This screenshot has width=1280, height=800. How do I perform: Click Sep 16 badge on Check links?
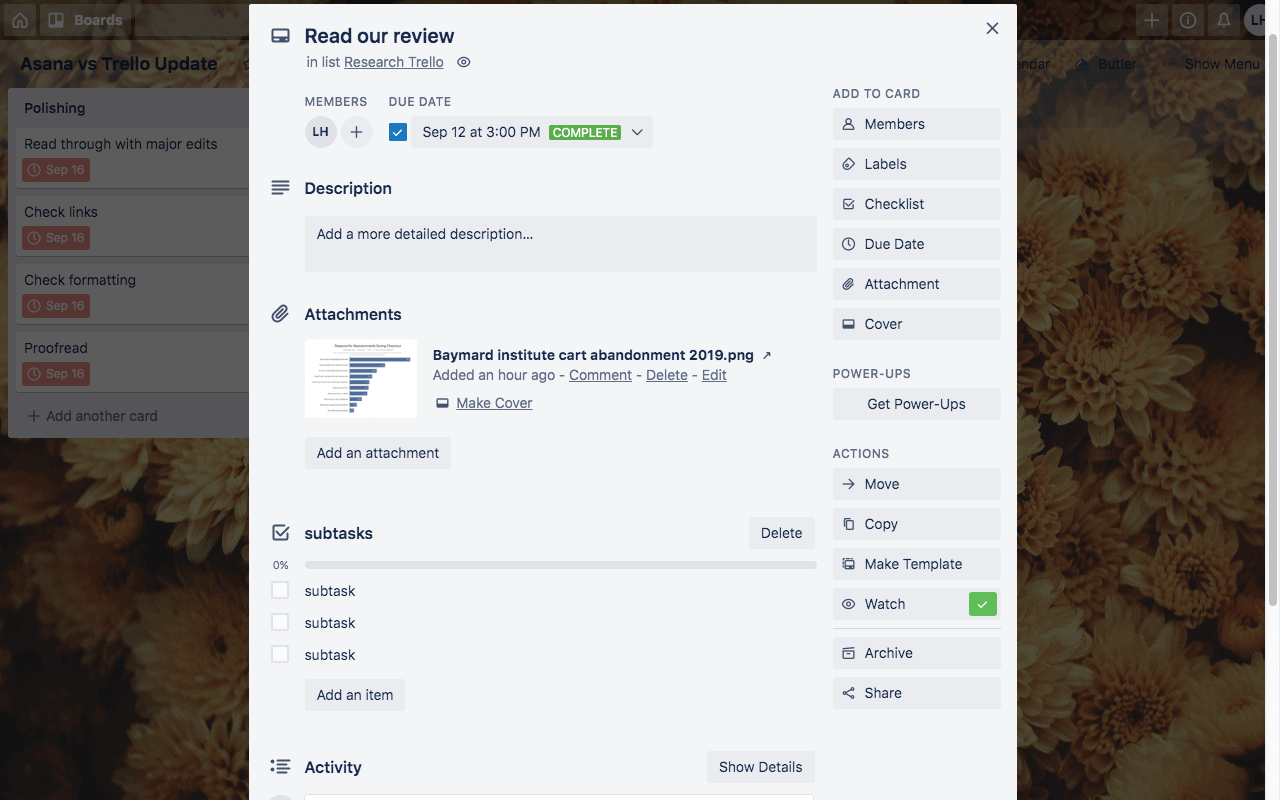pyautogui.click(x=56, y=238)
